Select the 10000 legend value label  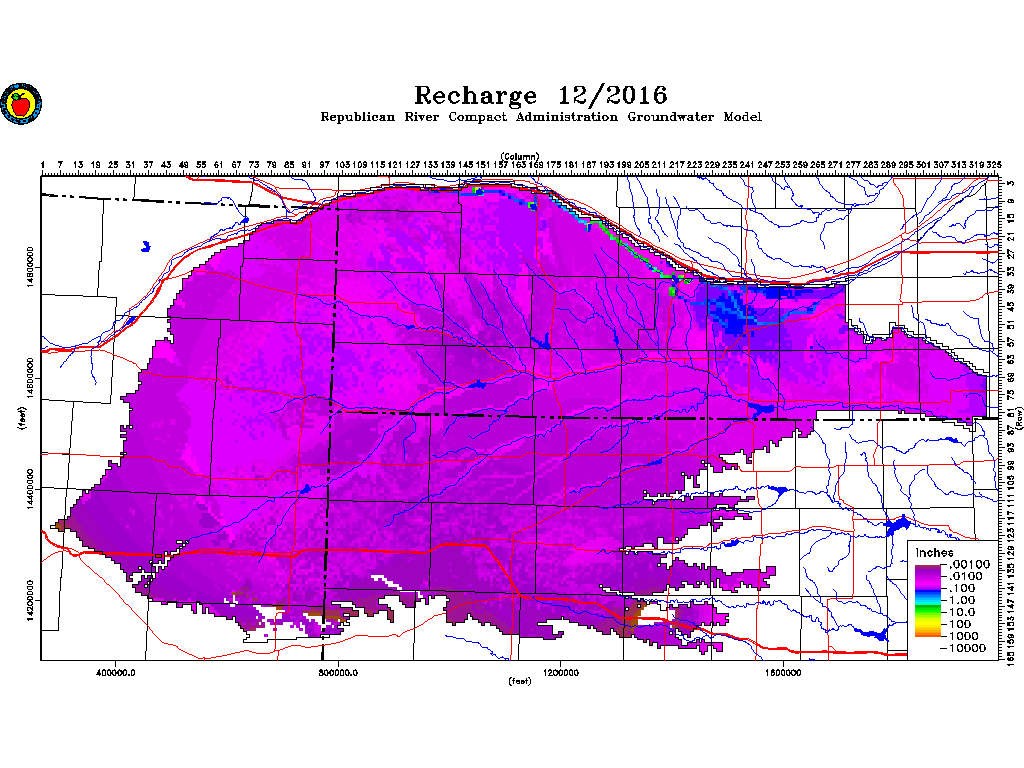point(969,648)
